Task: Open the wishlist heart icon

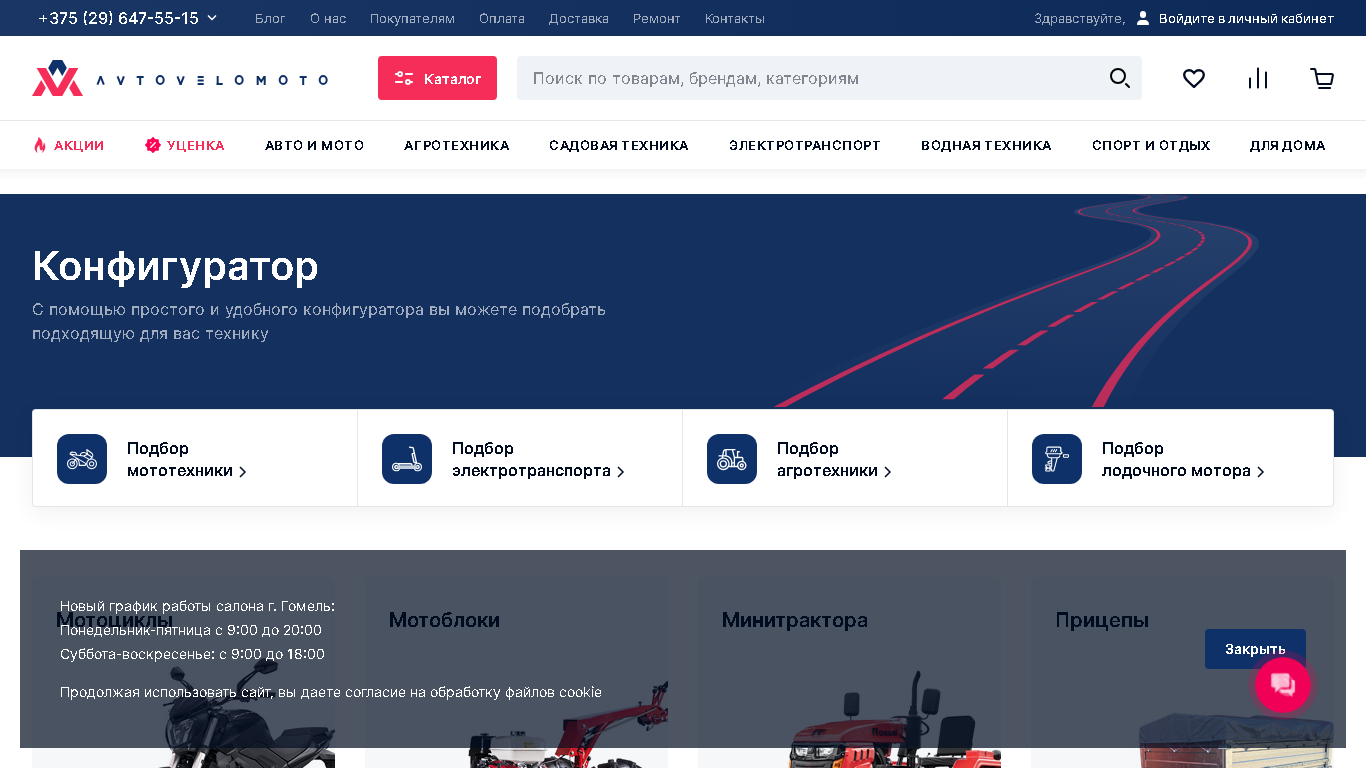Action: (x=1194, y=78)
